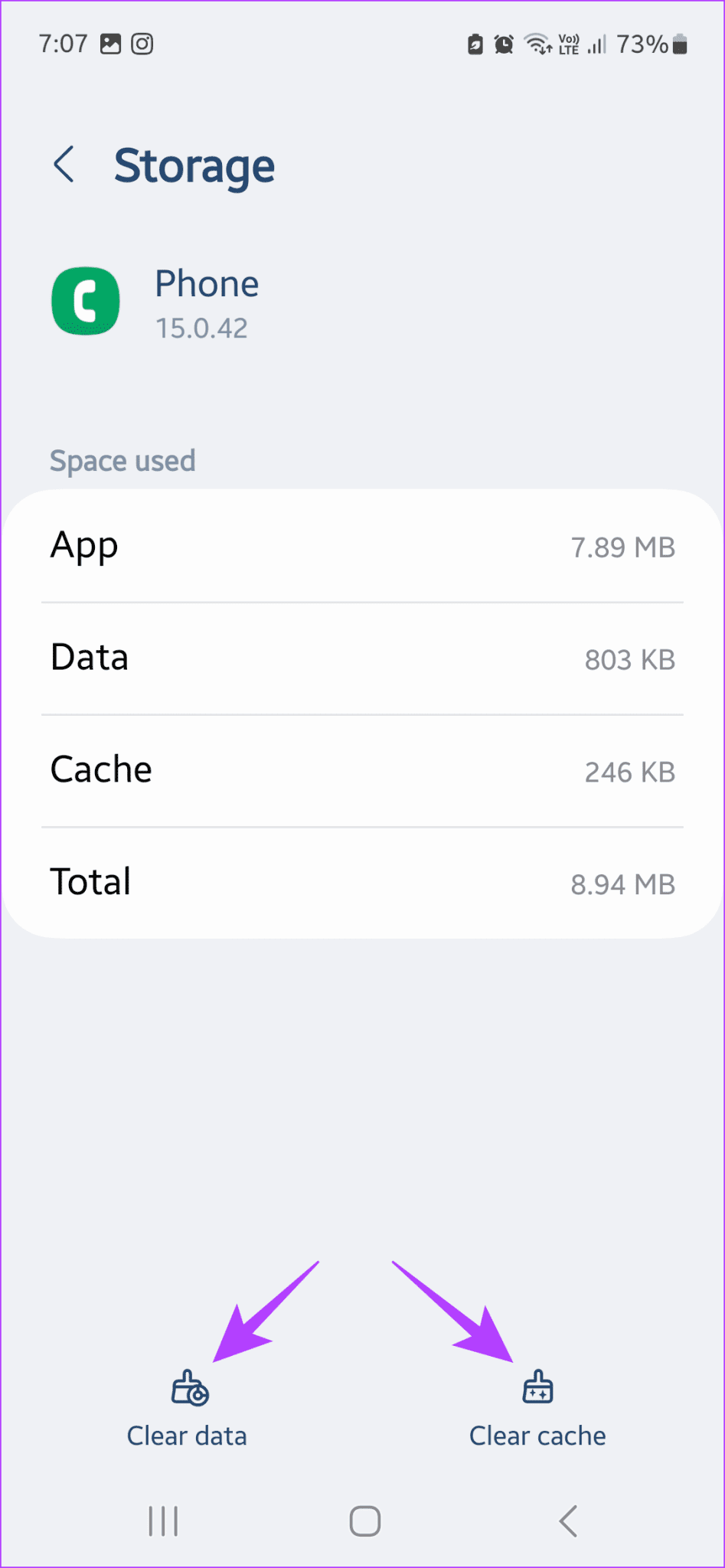This screenshot has height=1568, width=725.
Task: Open recent apps via navigation bar
Action: [163, 1521]
